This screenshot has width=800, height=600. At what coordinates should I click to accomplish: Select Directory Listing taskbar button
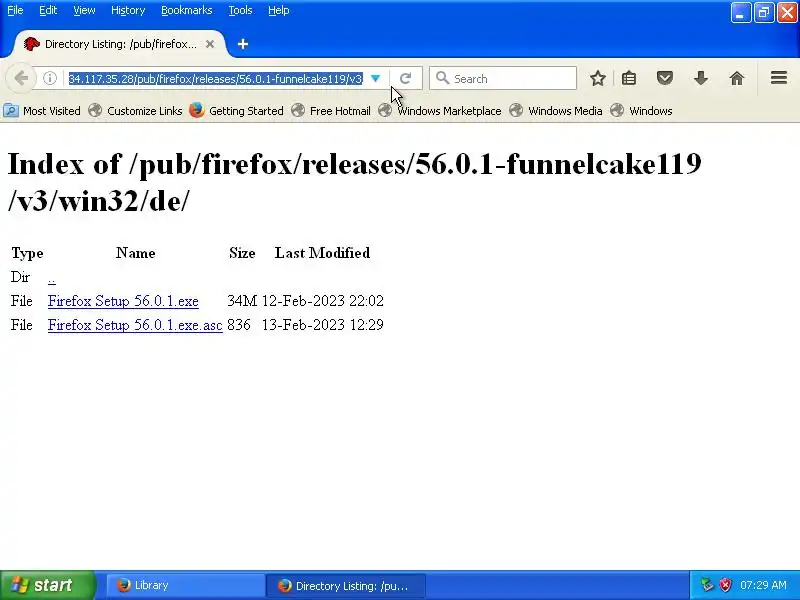(x=345, y=586)
